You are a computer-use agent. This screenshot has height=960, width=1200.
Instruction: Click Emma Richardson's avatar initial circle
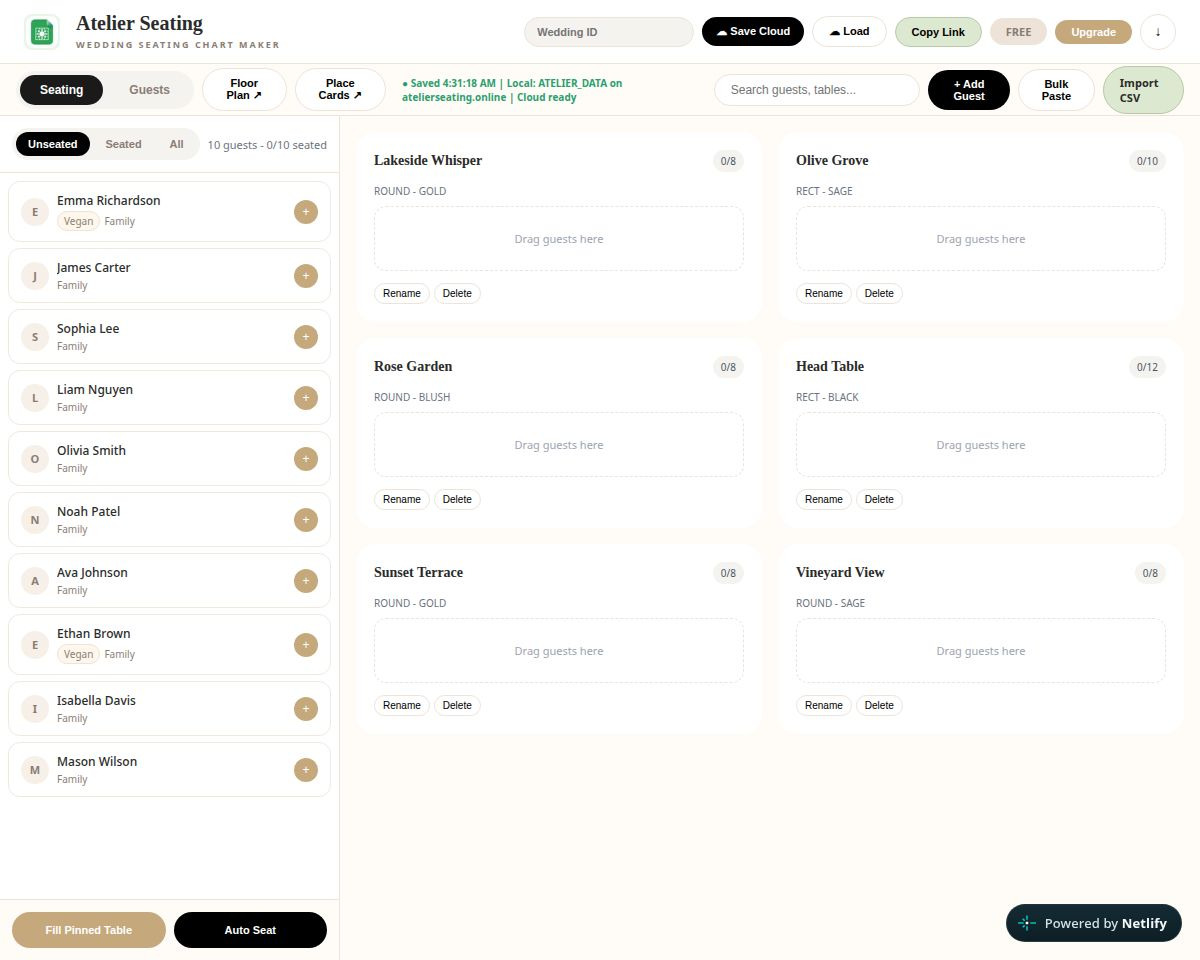point(35,211)
